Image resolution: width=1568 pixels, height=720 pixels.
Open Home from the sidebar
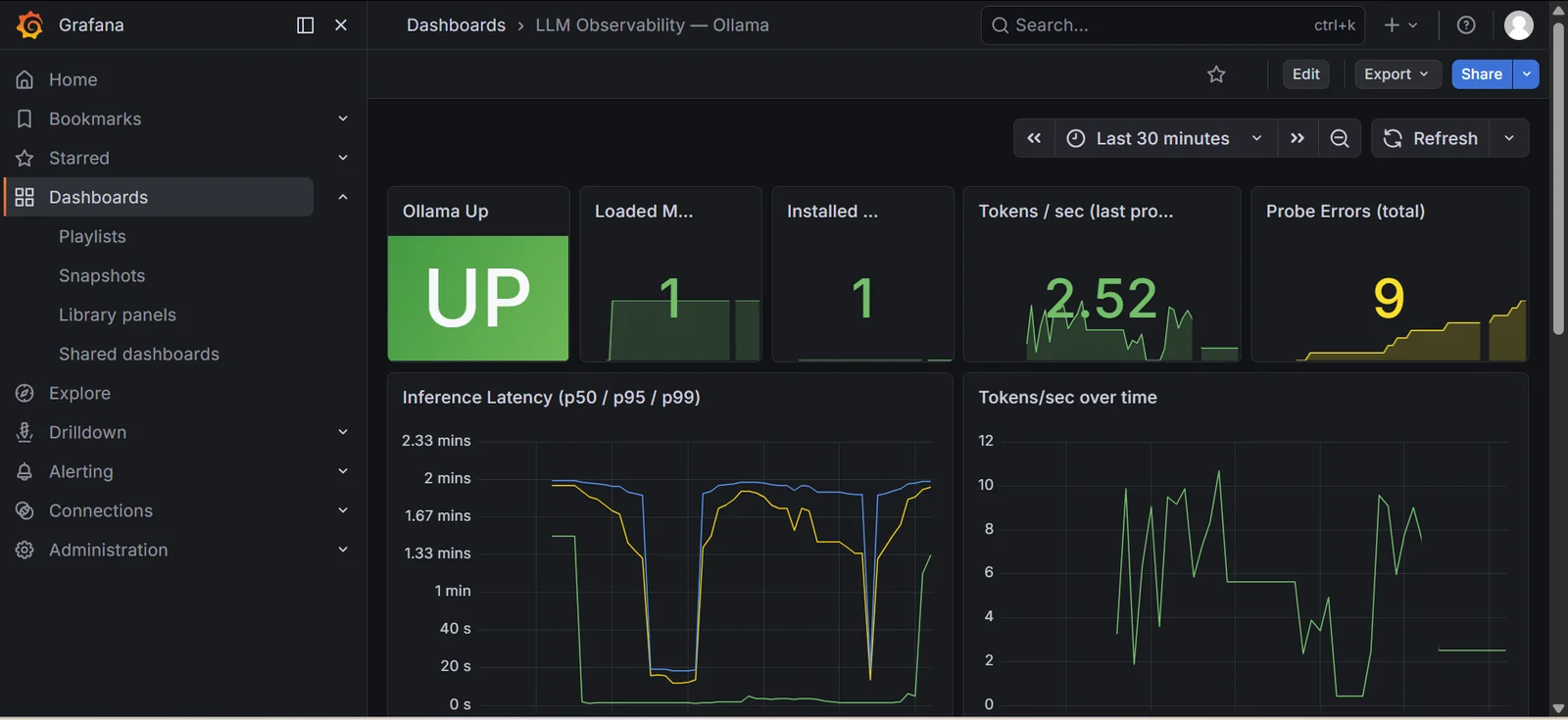73,79
